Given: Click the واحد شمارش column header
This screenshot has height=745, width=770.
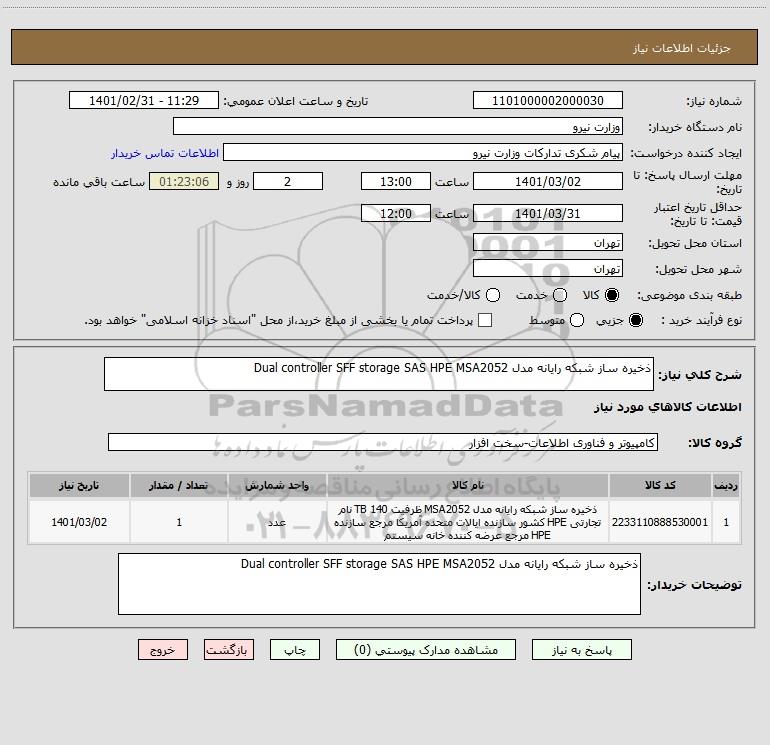Looking at the screenshot, I should (277, 485).
